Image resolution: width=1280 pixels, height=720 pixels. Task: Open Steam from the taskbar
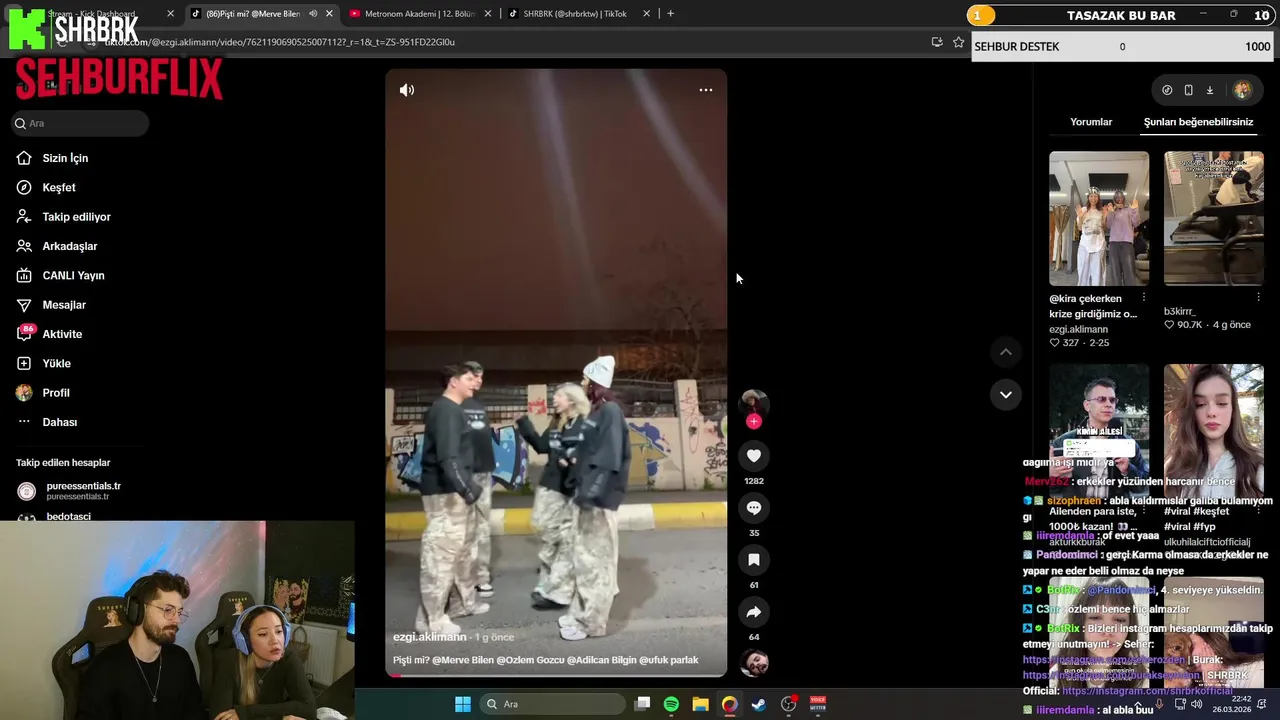pos(759,704)
